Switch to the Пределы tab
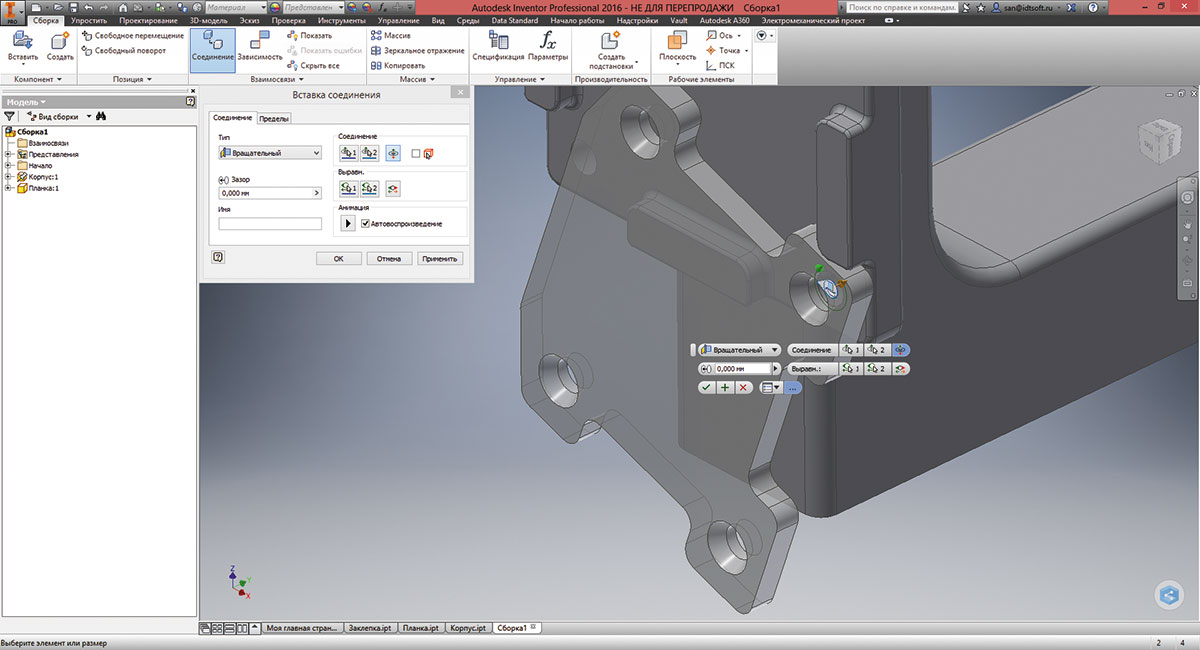This screenshot has height=650, width=1200. [x=274, y=118]
